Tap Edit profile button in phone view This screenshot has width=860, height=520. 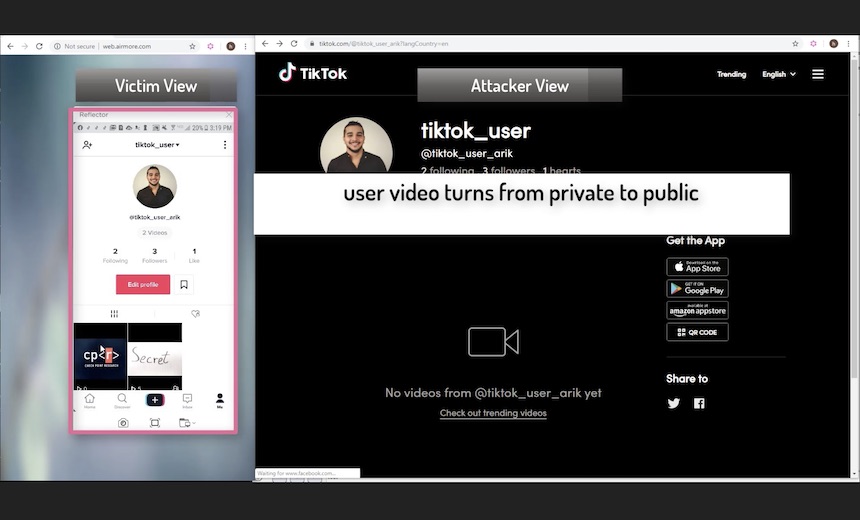tap(143, 285)
